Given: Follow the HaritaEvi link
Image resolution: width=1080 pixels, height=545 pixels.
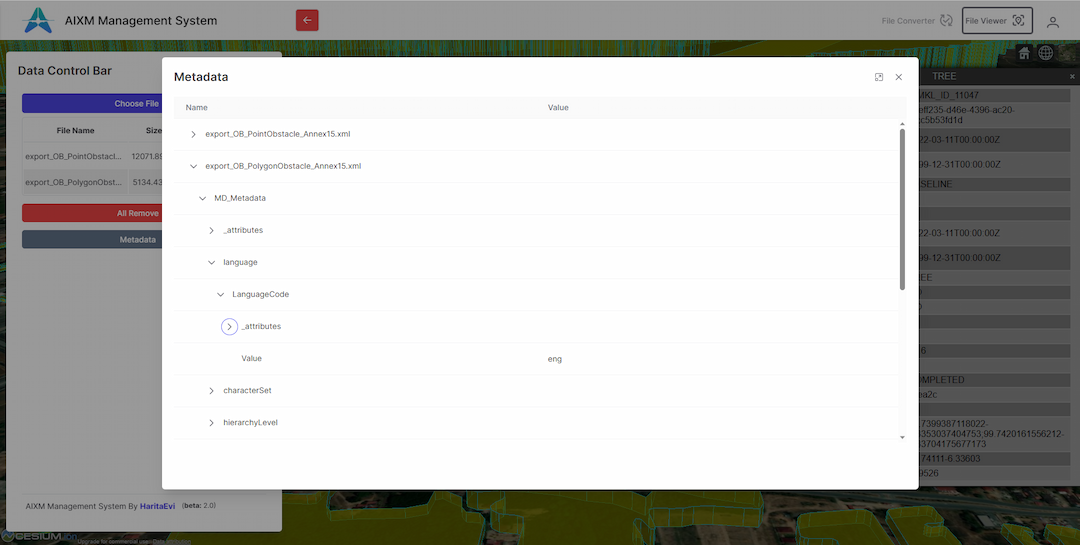Looking at the screenshot, I should point(157,506).
